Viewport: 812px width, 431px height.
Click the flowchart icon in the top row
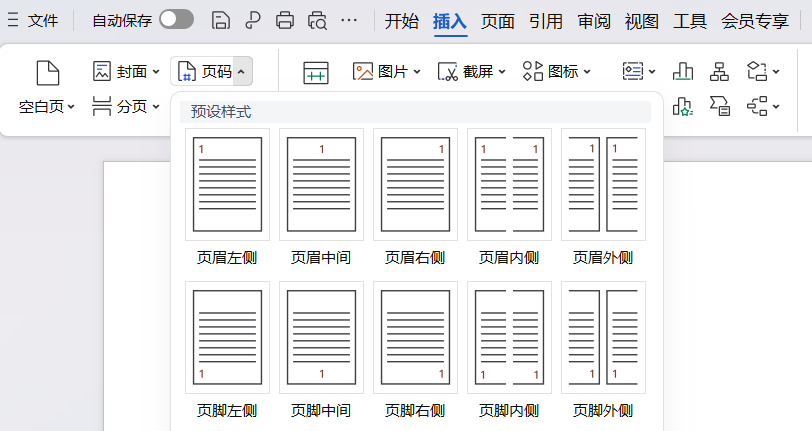[x=757, y=71]
